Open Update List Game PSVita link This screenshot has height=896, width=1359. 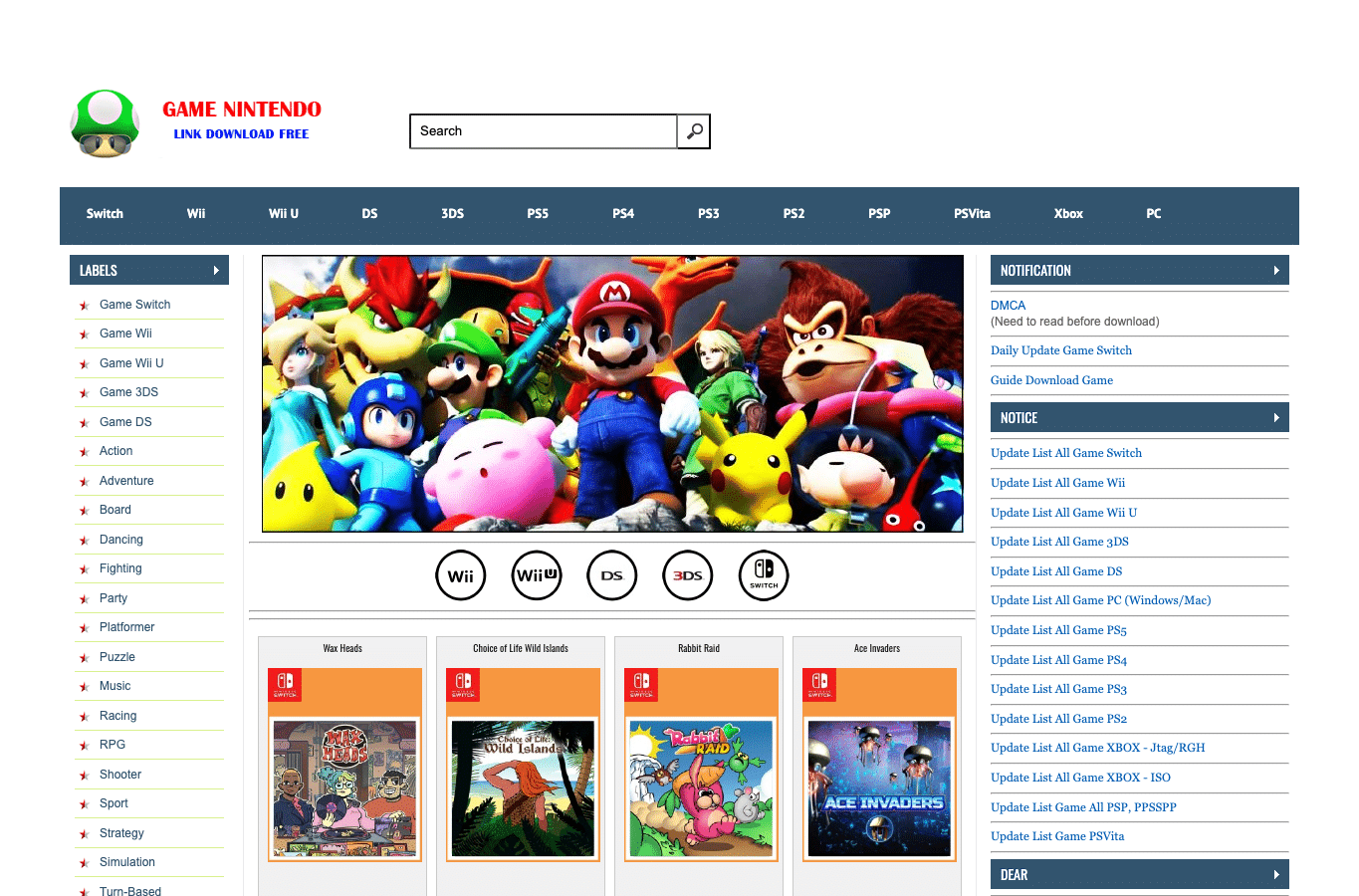click(1057, 836)
